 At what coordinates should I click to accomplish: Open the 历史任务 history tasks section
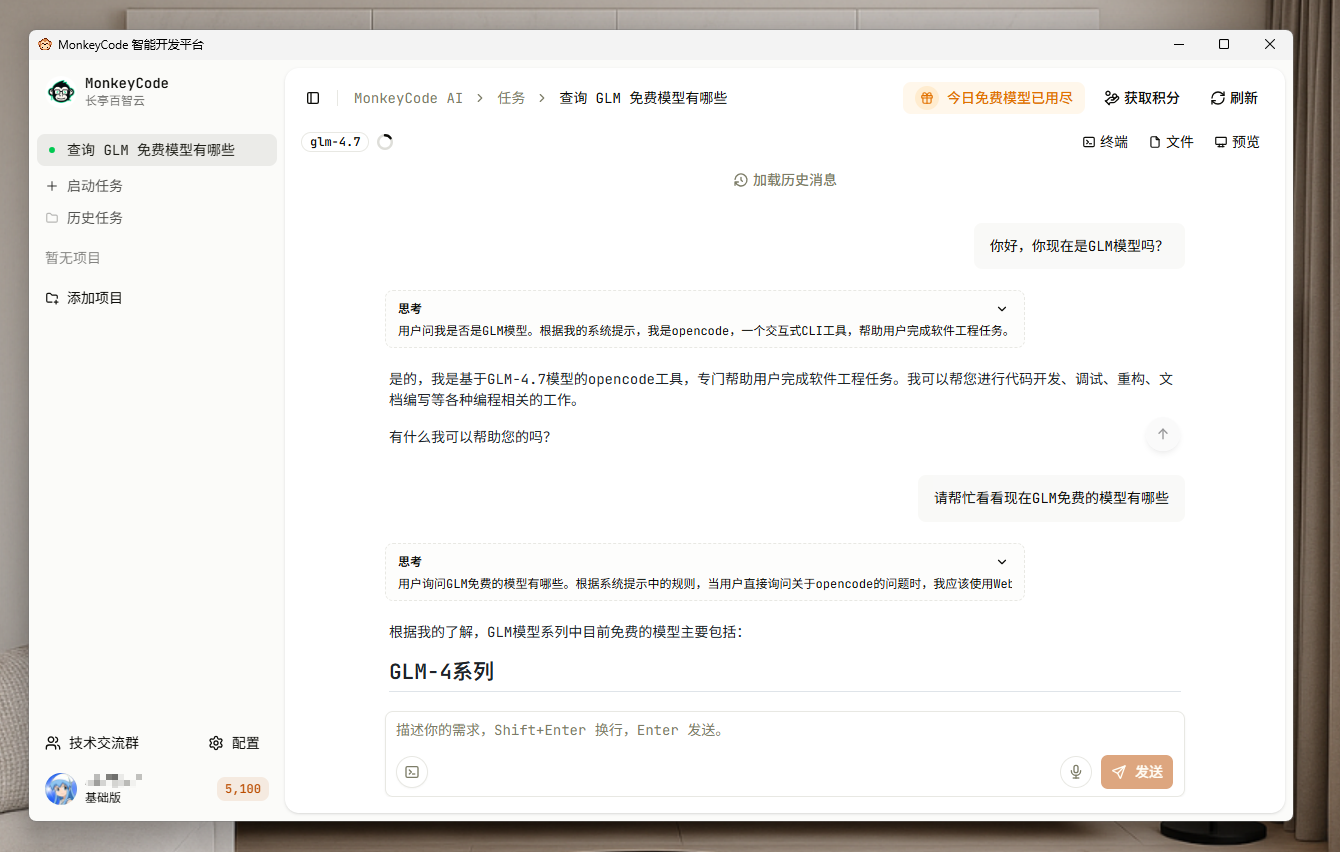(96, 217)
